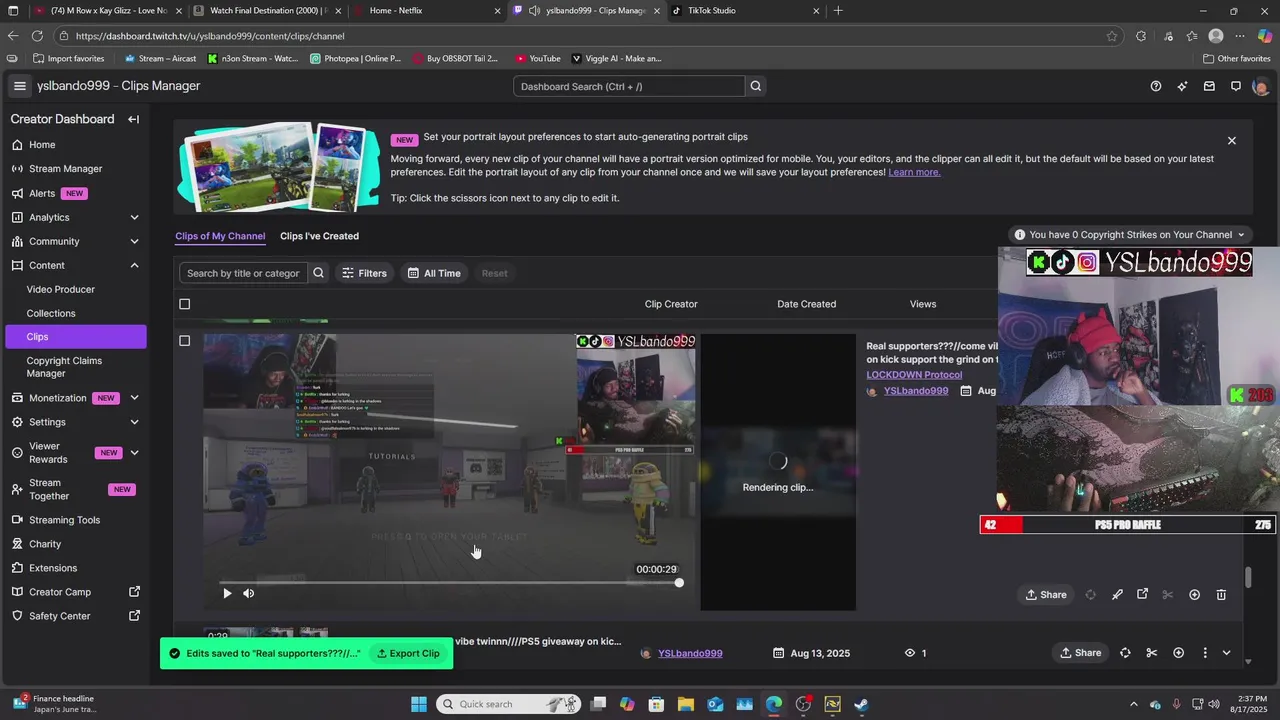1280x720 pixels.
Task: Select Clips of My Channel tab
Action: point(220,236)
